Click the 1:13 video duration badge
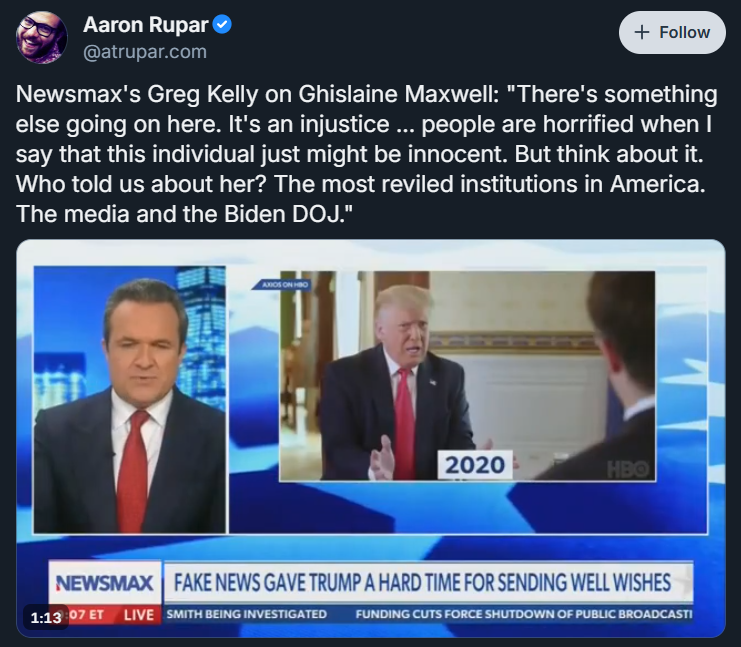This screenshot has height=647, width=741. pos(46,617)
